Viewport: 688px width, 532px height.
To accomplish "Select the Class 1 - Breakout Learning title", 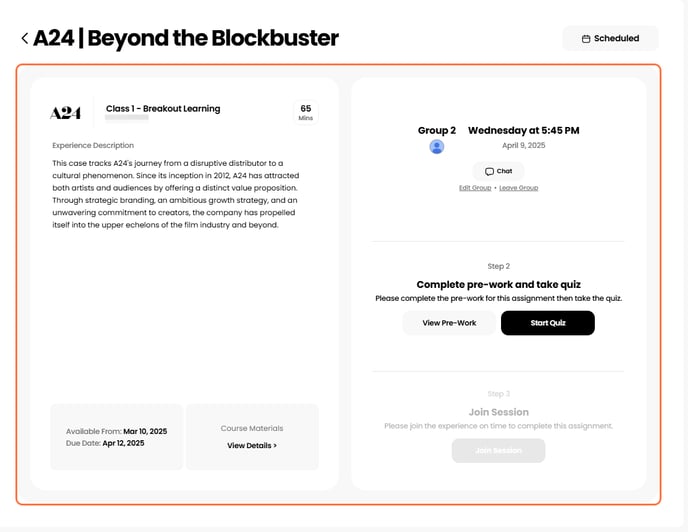I will [163, 109].
